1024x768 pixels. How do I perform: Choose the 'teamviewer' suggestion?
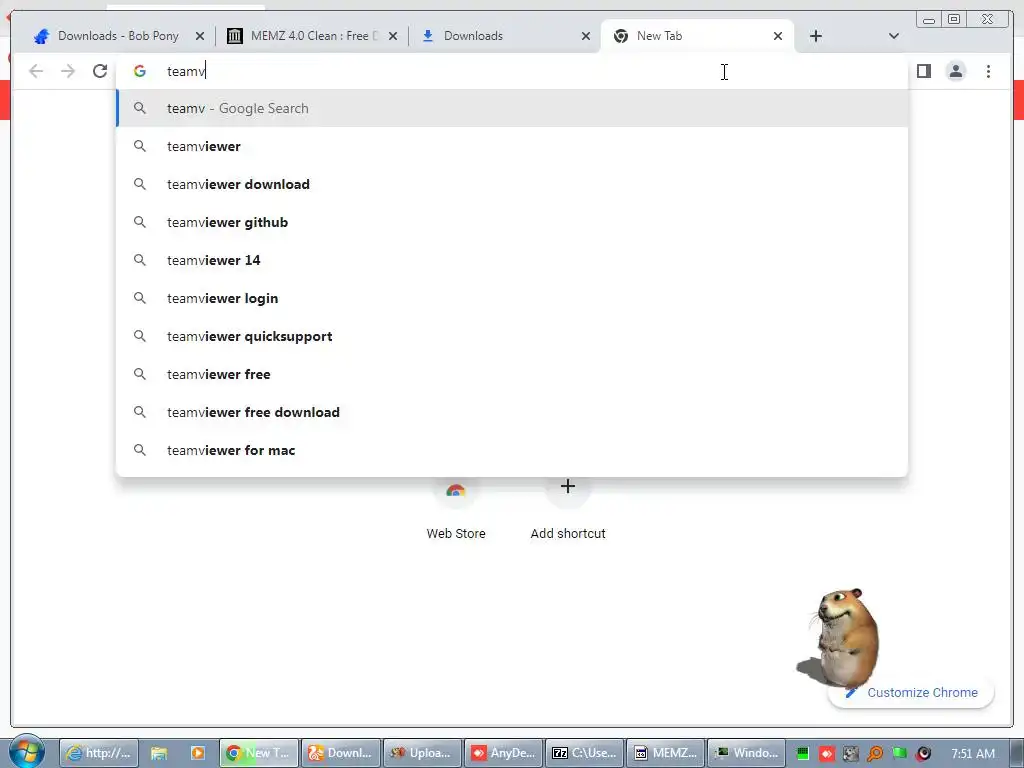(512, 146)
